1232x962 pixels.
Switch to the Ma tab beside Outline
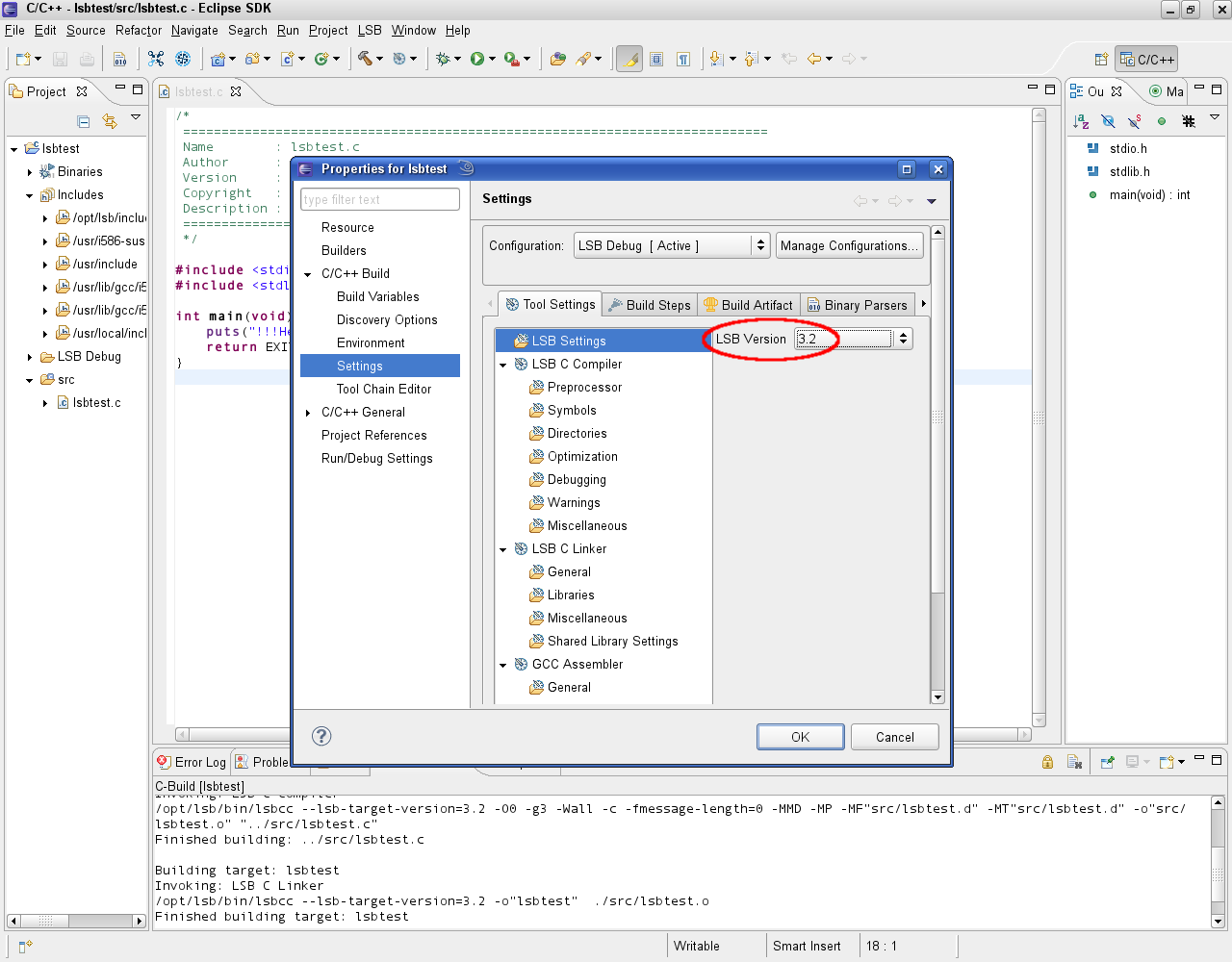click(x=1167, y=91)
